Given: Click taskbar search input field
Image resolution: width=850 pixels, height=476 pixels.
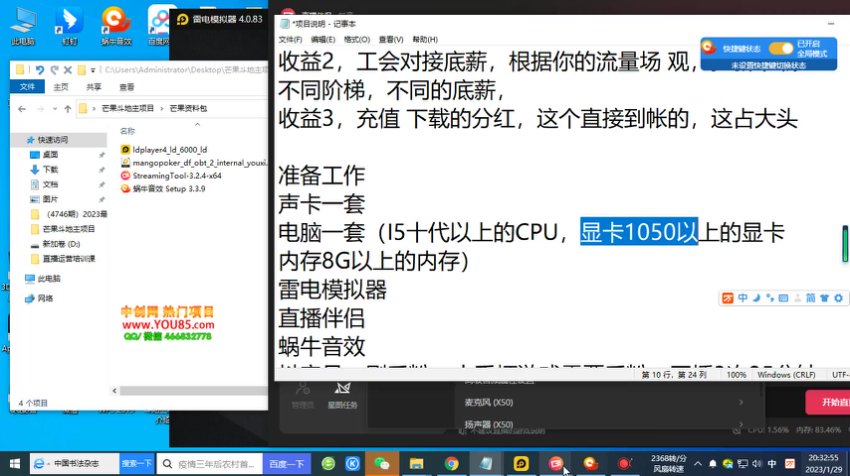Looking at the screenshot, I should click(210, 464).
